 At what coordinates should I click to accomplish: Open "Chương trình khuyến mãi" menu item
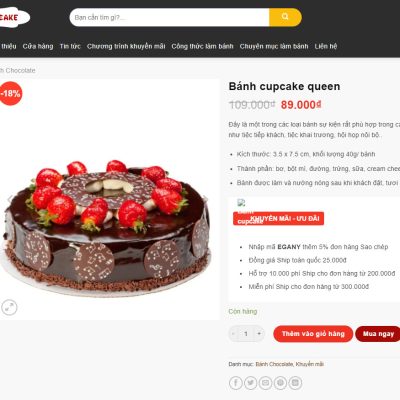pyautogui.click(x=126, y=46)
